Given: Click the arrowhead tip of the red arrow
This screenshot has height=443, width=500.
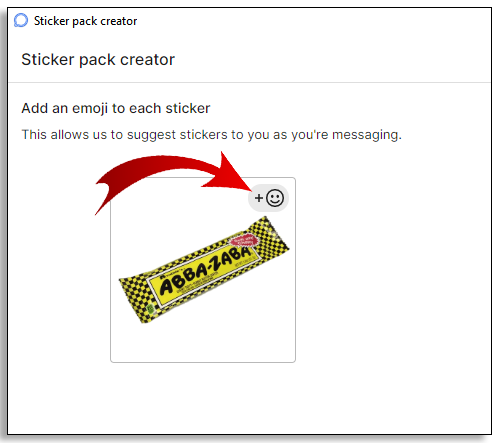Looking at the screenshot, I should [251, 189].
